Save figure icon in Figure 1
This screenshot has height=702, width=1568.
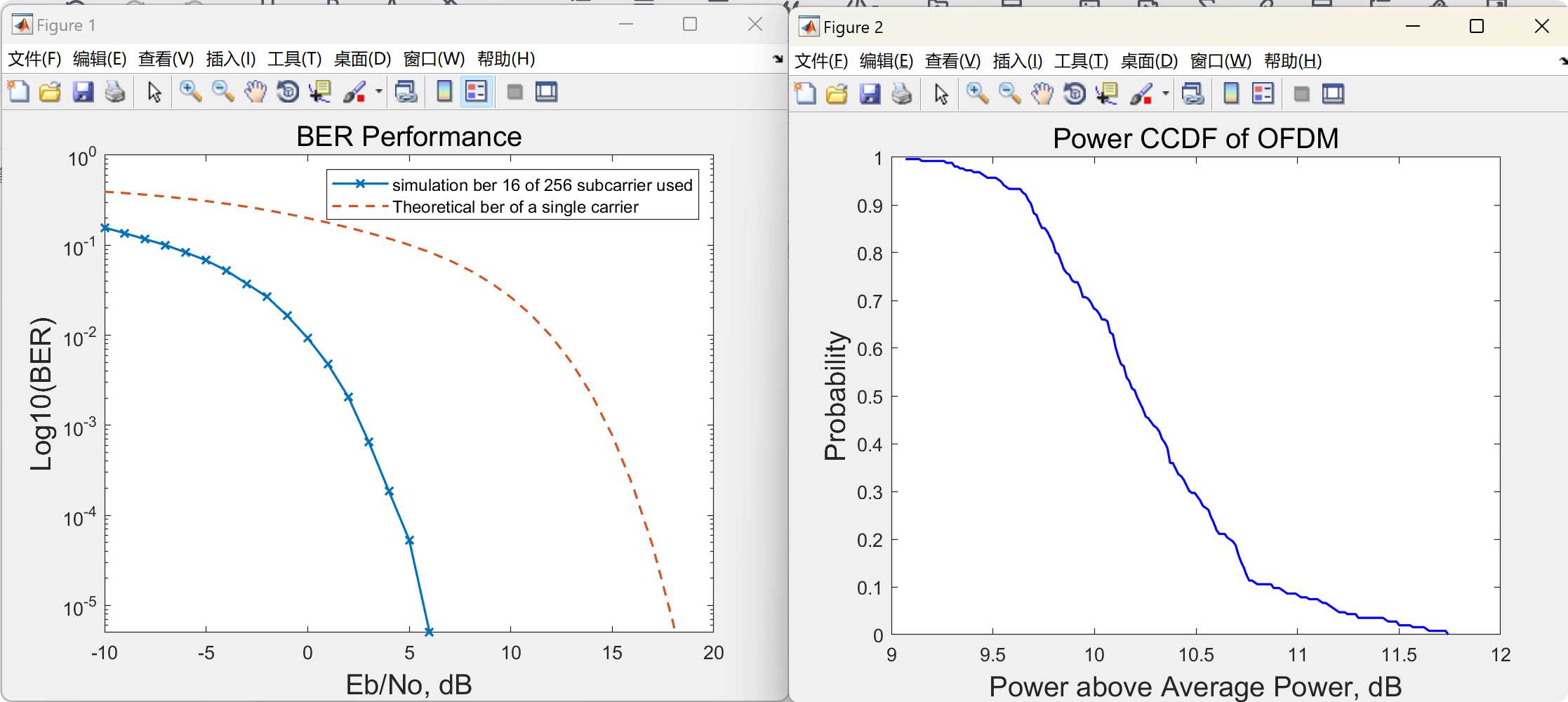tap(83, 92)
